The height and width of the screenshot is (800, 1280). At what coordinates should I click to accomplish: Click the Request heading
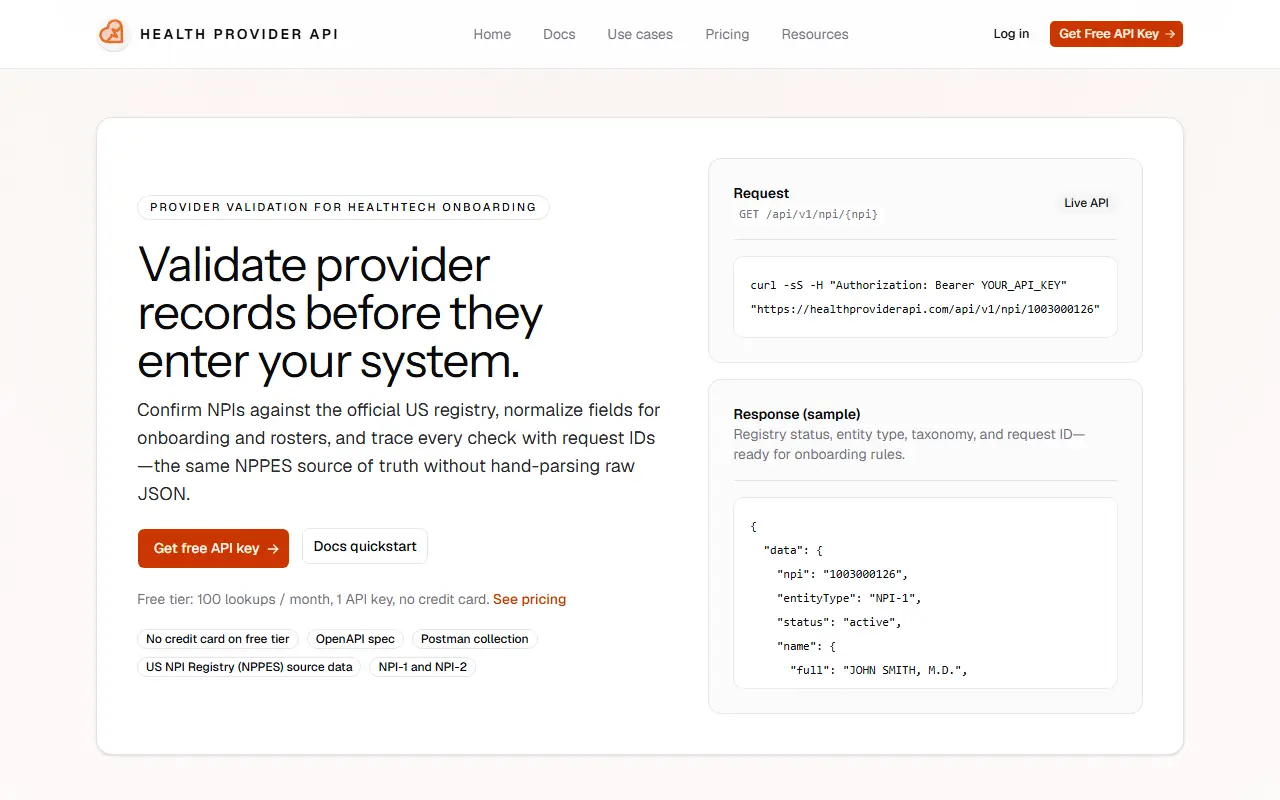pyautogui.click(x=761, y=193)
